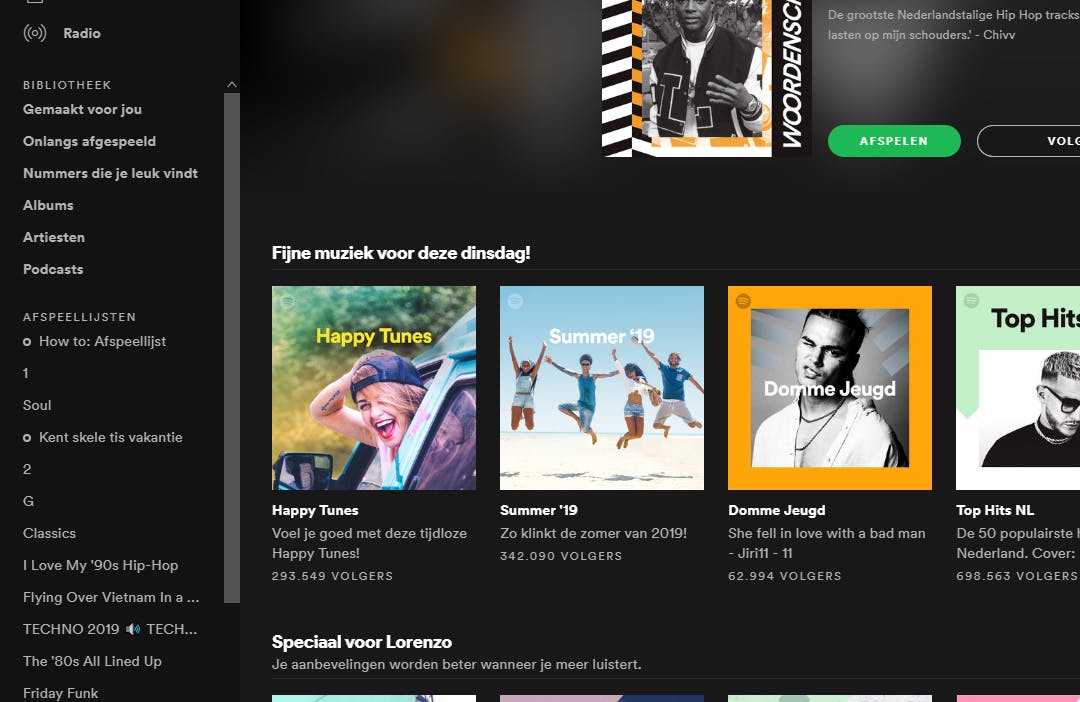Open the Soul playlist
The width and height of the screenshot is (1080, 702).
click(x=37, y=405)
